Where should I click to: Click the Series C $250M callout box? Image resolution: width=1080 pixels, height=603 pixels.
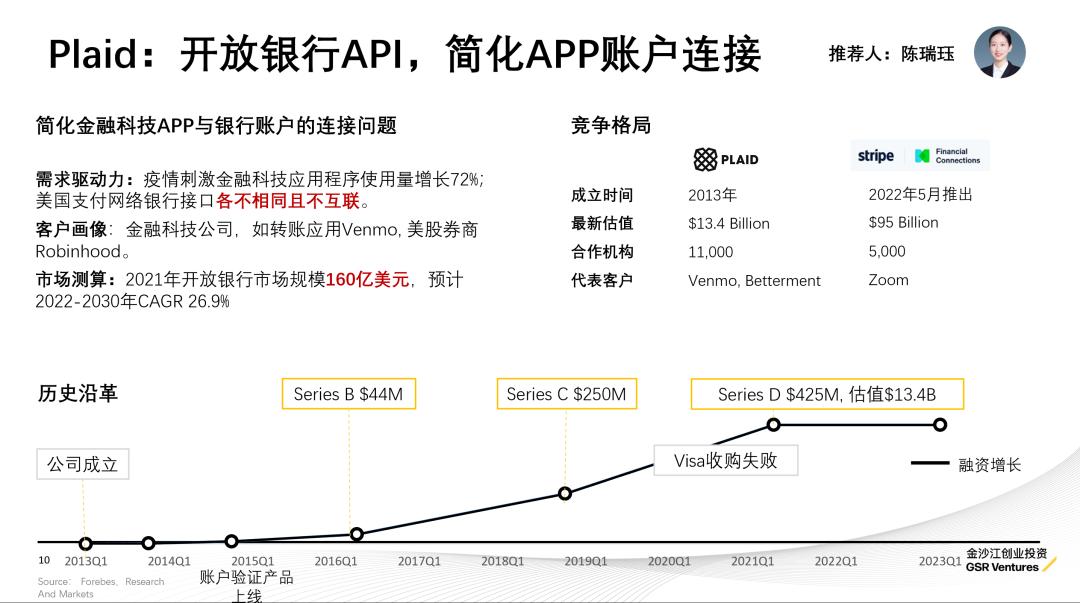[567, 394]
